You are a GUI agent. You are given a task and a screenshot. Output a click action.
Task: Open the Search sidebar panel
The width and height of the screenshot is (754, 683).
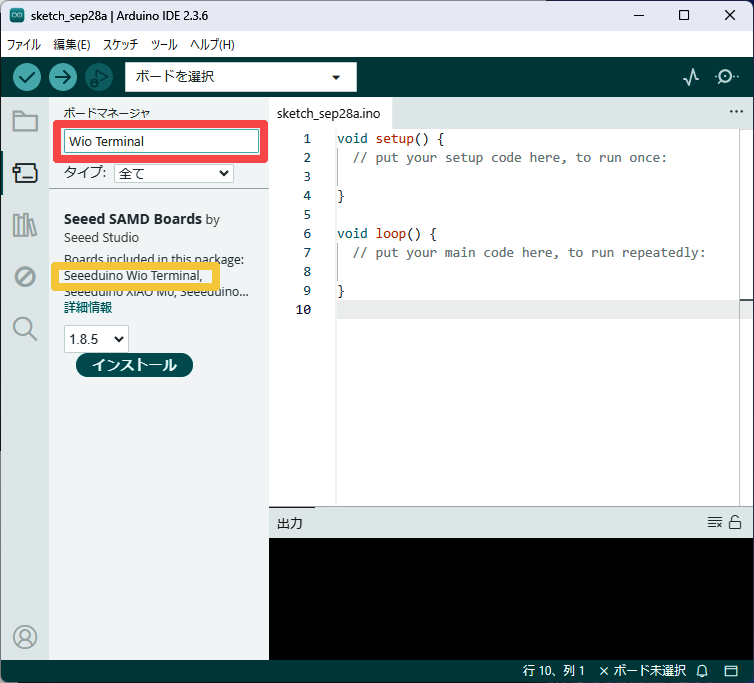click(25, 328)
